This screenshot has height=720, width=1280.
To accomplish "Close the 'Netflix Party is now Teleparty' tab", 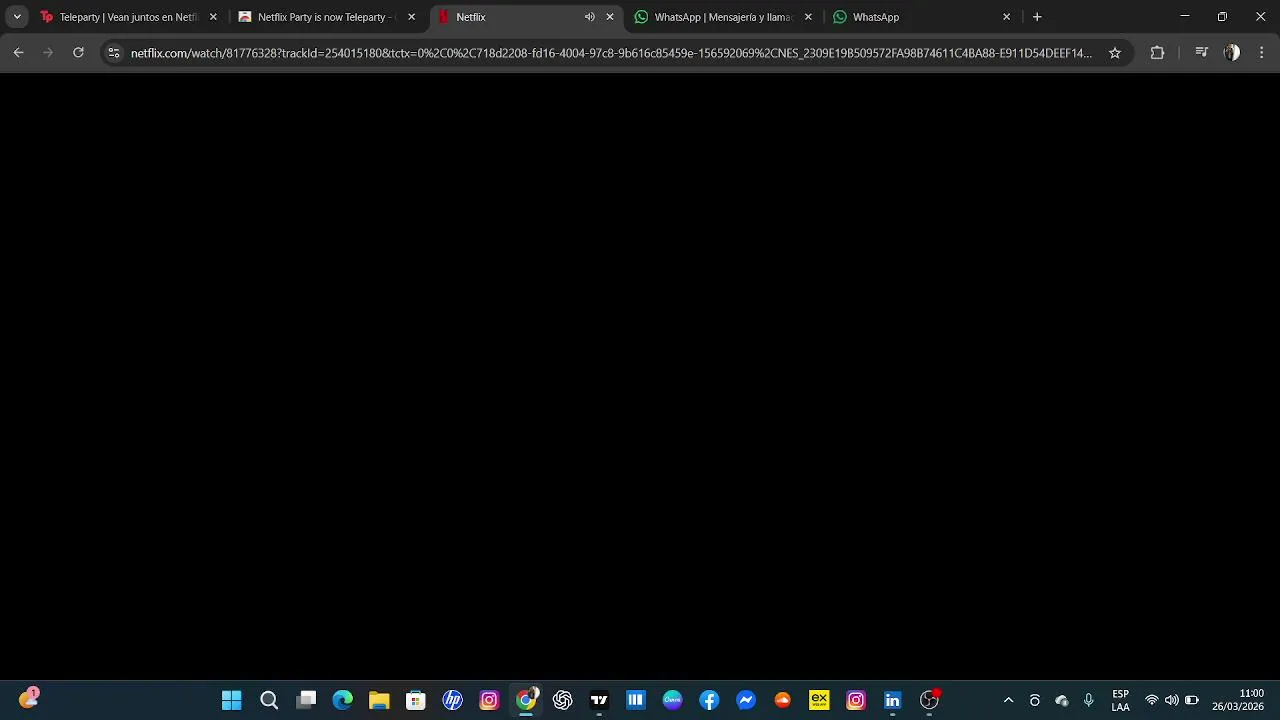I will (411, 17).
